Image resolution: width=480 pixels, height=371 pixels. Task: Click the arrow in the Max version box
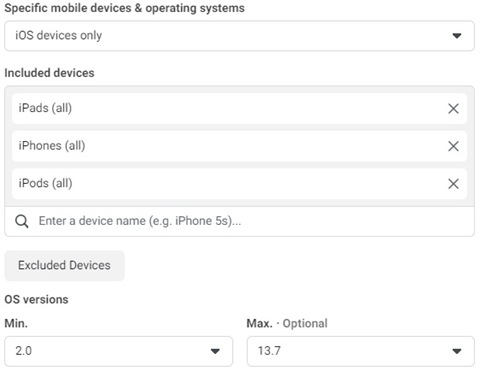pyautogui.click(x=457, y=351)
